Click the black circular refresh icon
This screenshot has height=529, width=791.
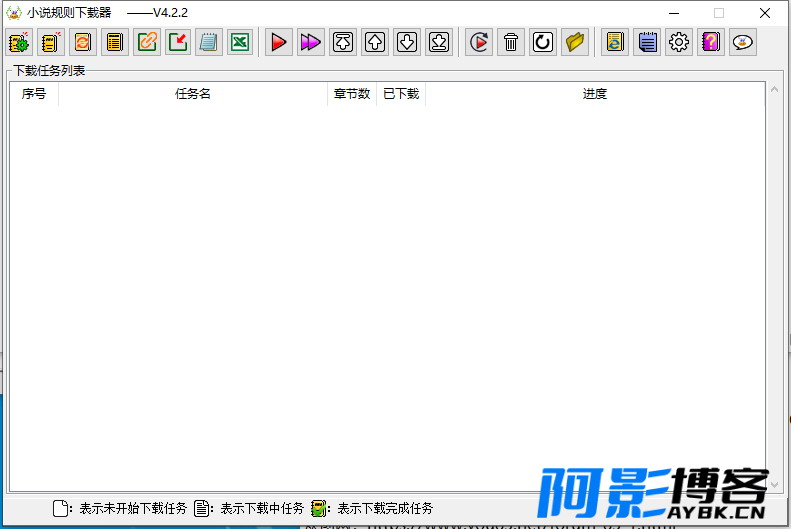tap(543, 42)
